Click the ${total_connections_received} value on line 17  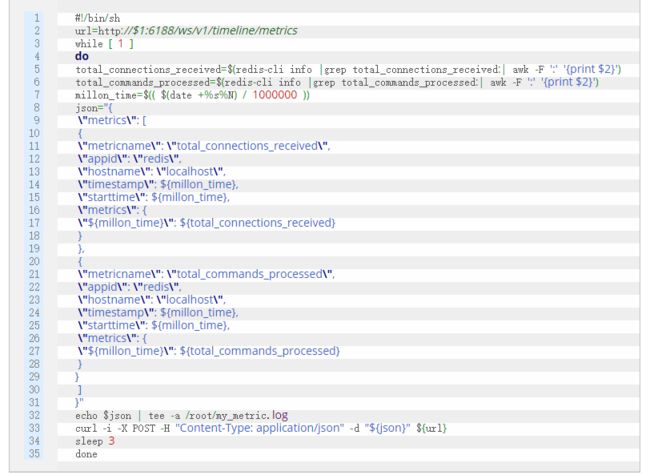coord(257,223)
